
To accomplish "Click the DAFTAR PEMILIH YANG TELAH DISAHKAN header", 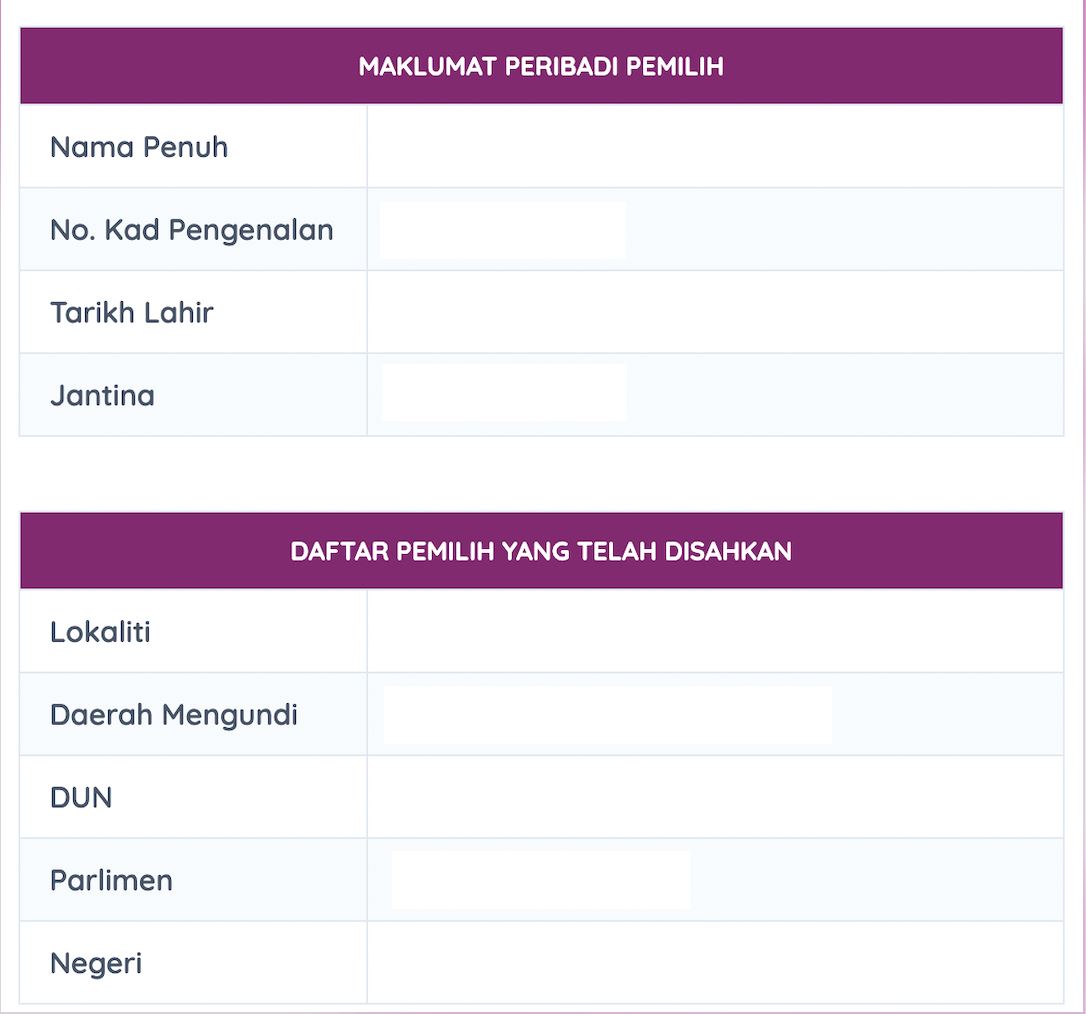I will pyautogui.click(x=541, y=551).
